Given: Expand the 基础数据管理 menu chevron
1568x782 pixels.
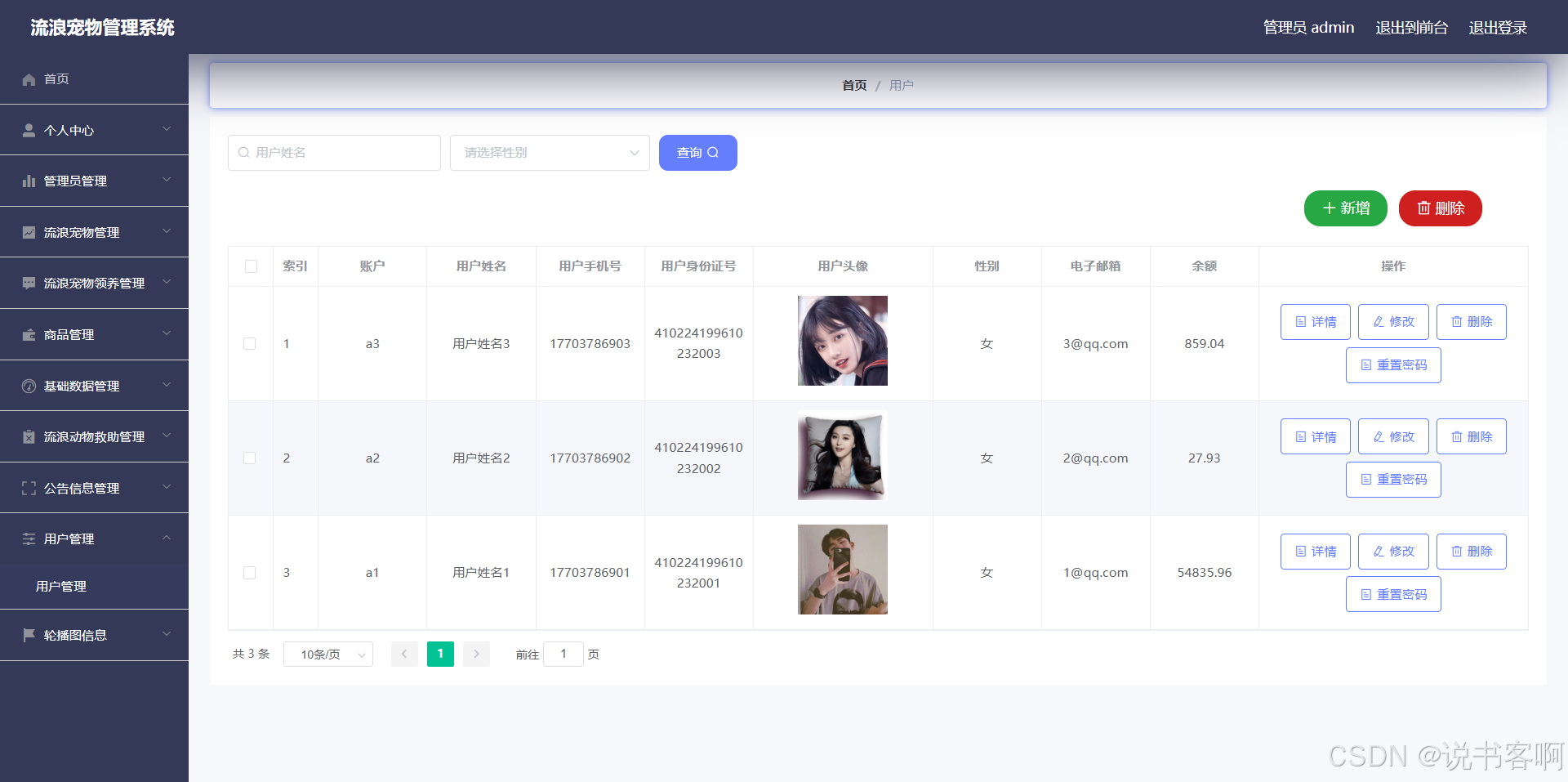Looking at the screenshot, I should click(167, 385).
